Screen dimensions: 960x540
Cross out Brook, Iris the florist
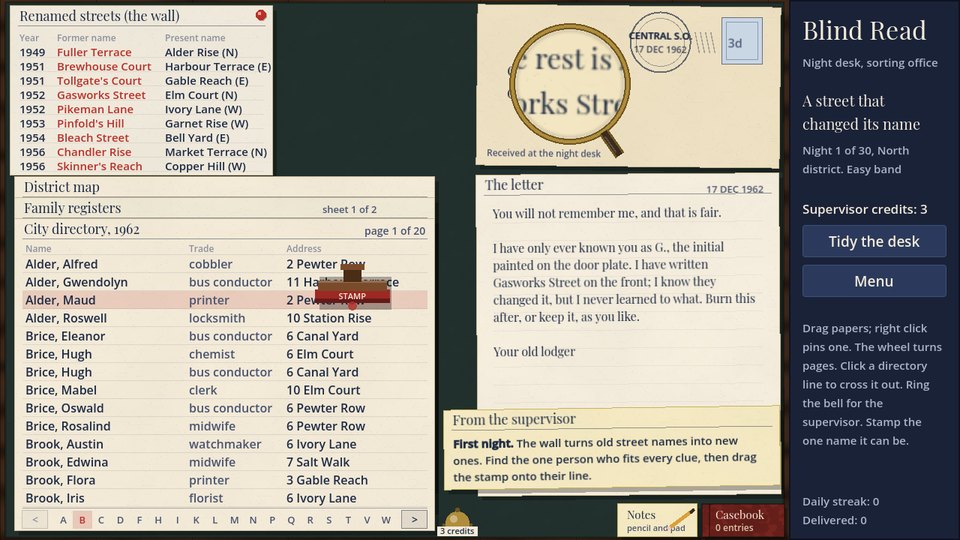225,498
